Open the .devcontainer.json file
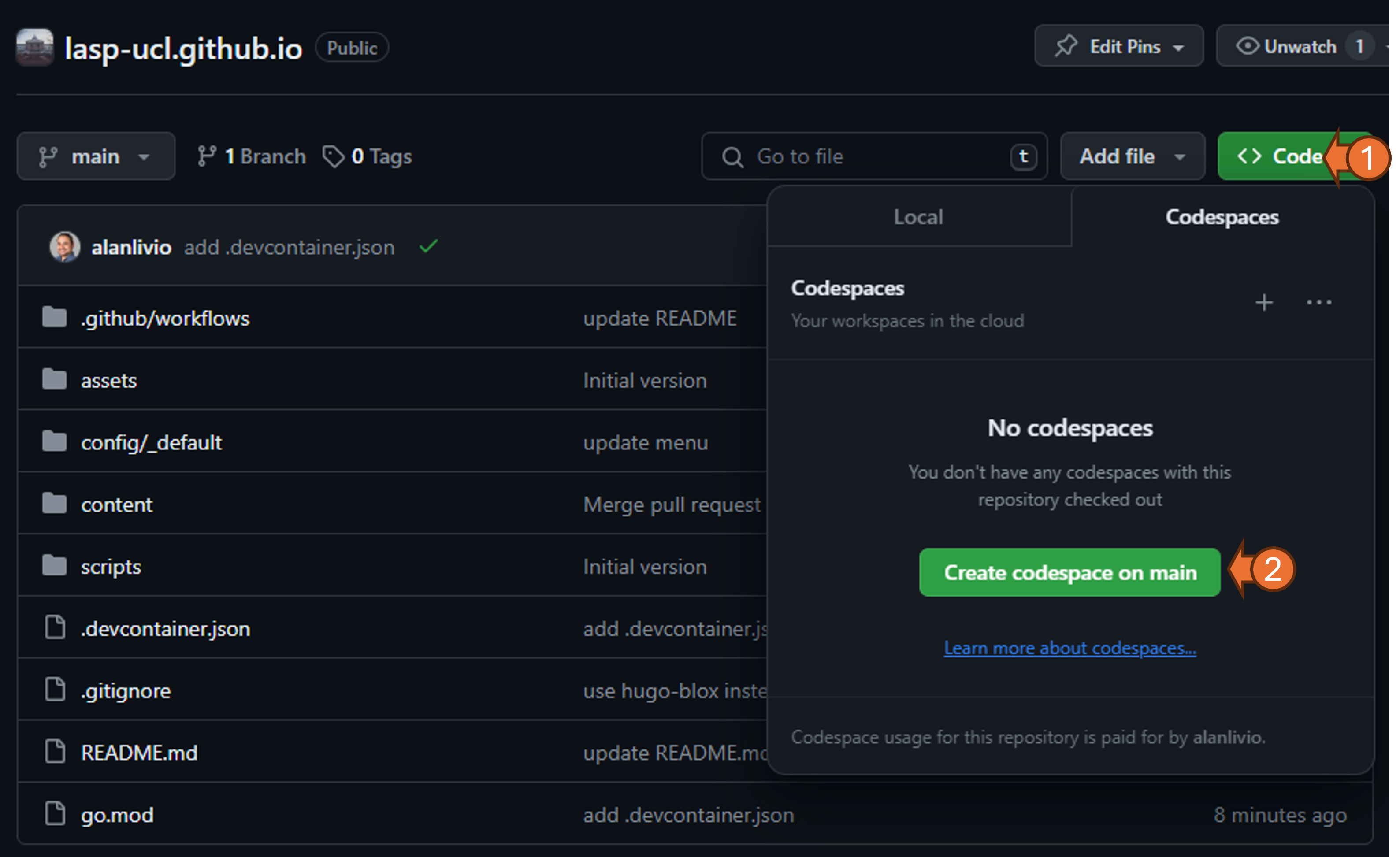 point(165,629)
